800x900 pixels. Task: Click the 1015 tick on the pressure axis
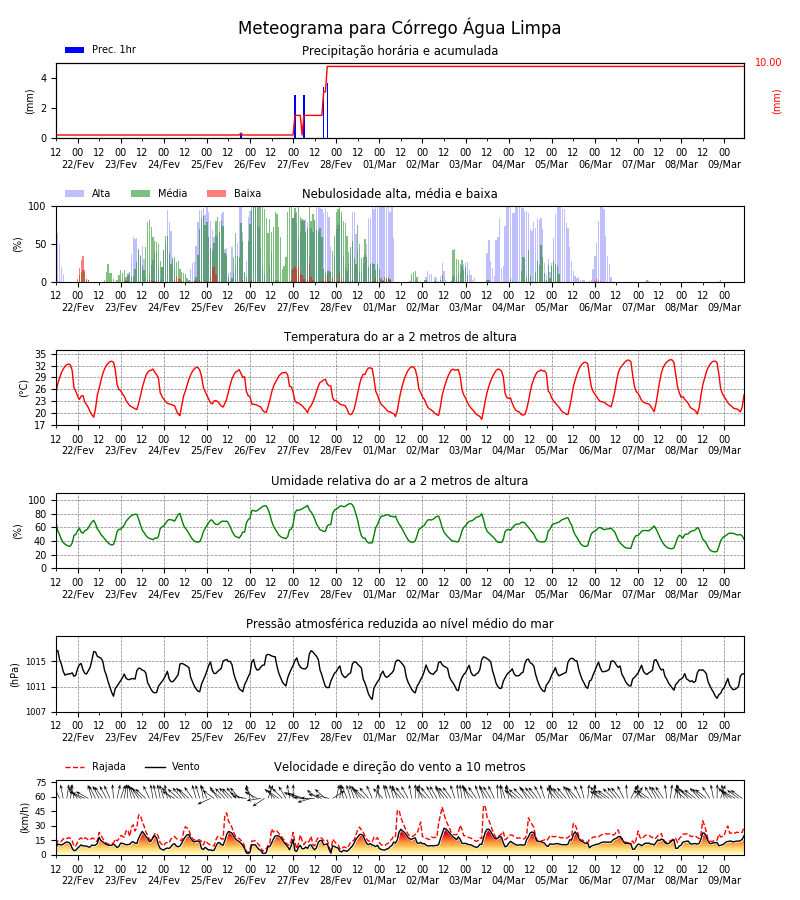point(36,662)
